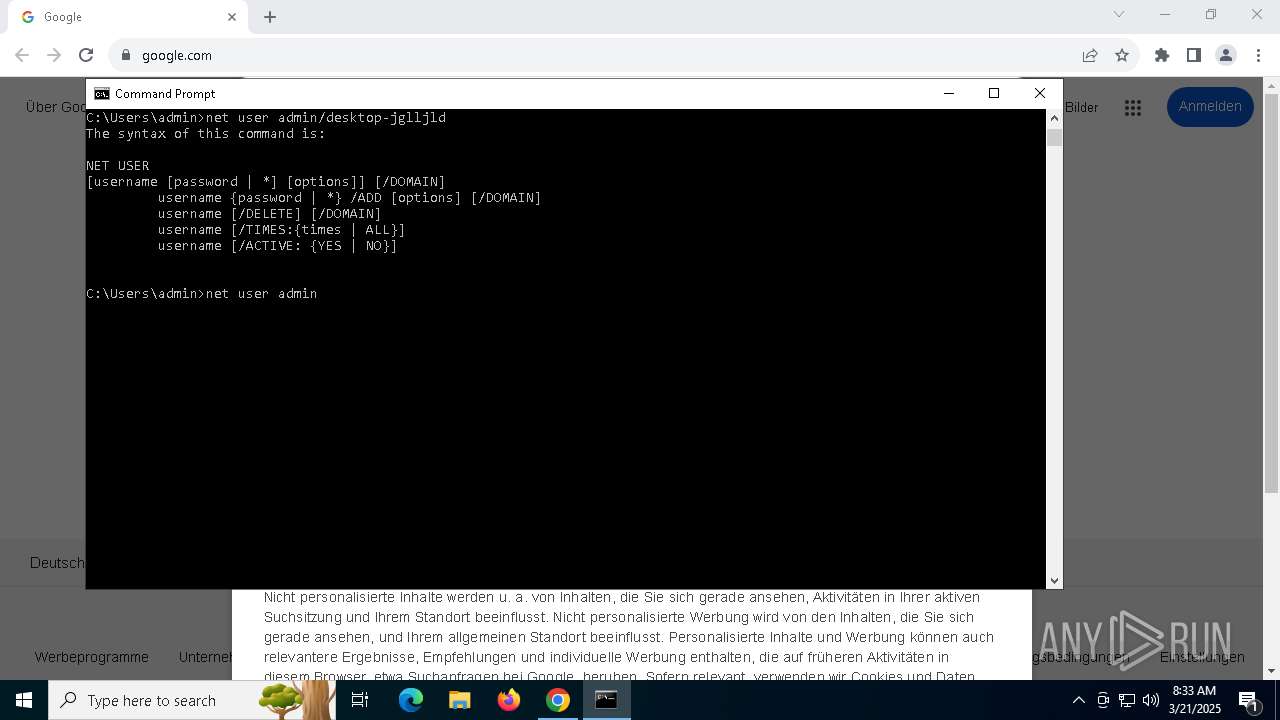Launch Microsoft Edge from taskbar

pyautogui.click(x=411, y=700)
